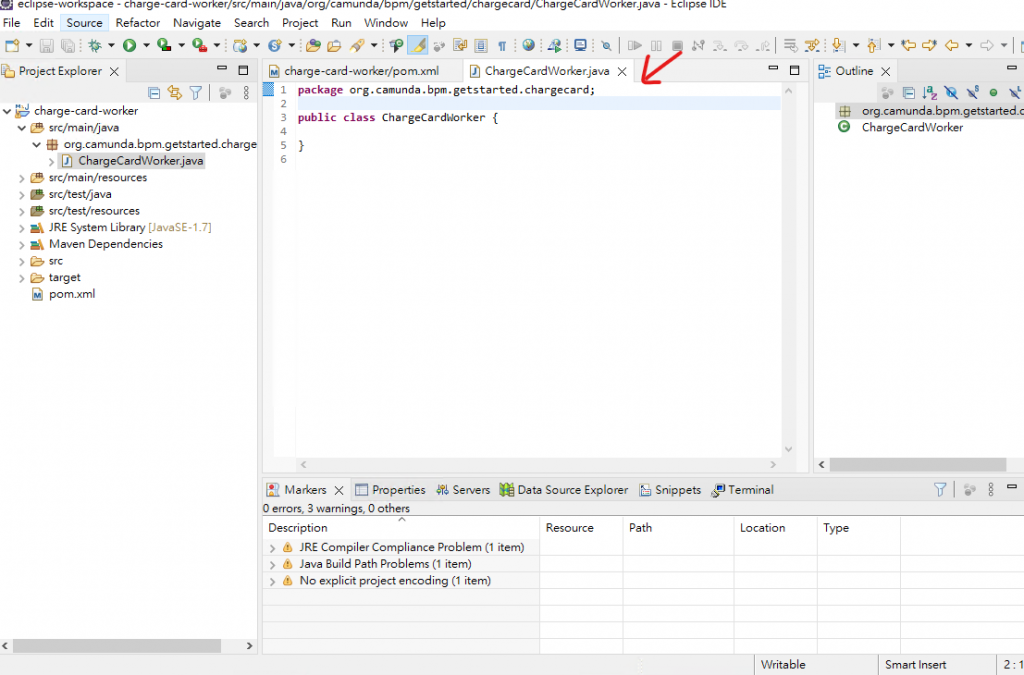Toggle Link with Editor in Project Explorer
The width and height of the screenshot is (1024, 675).
pyautogui.click(x=174, y=93)
